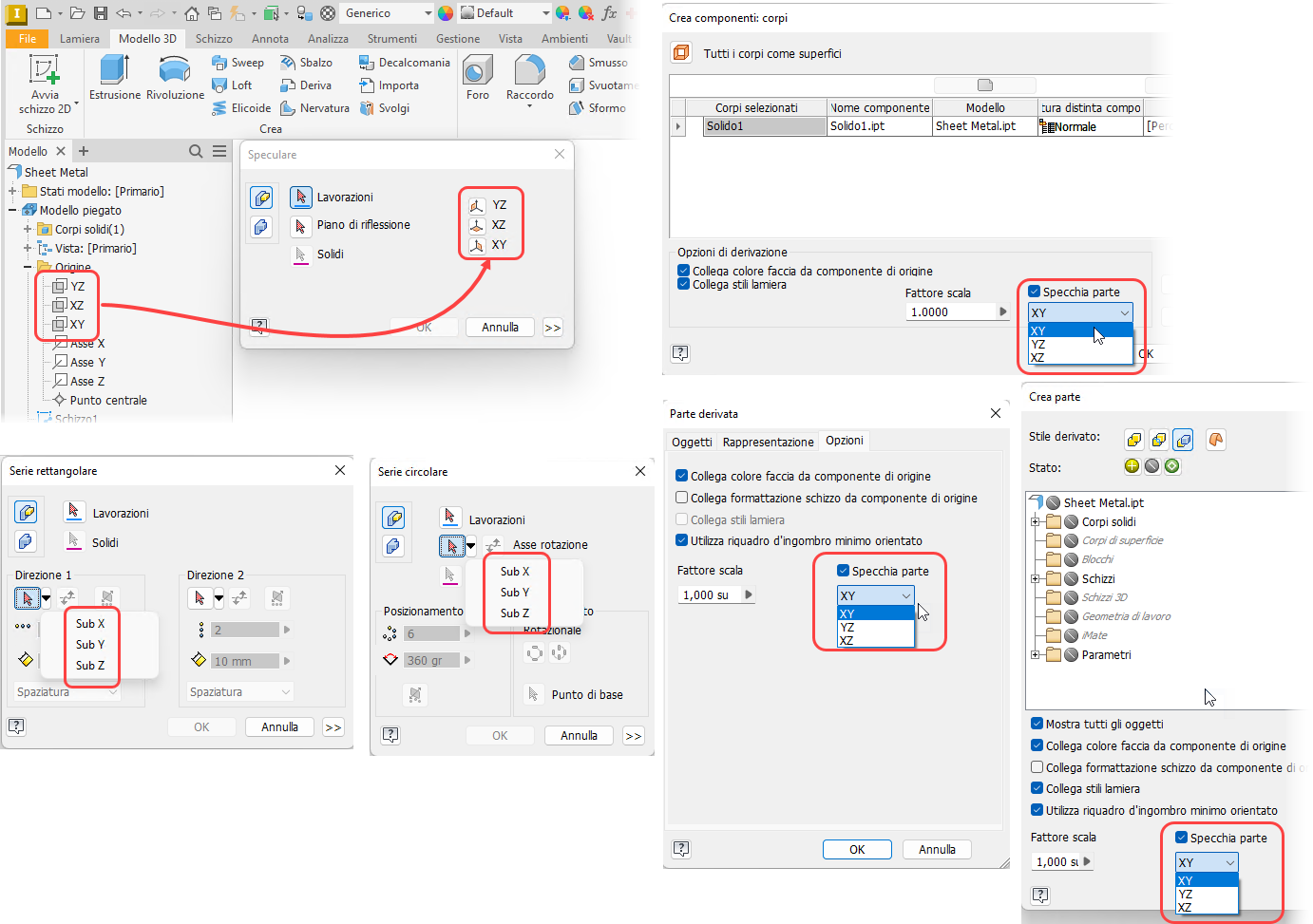
Task: Click the Decalcomania tool
Action: 404,63
